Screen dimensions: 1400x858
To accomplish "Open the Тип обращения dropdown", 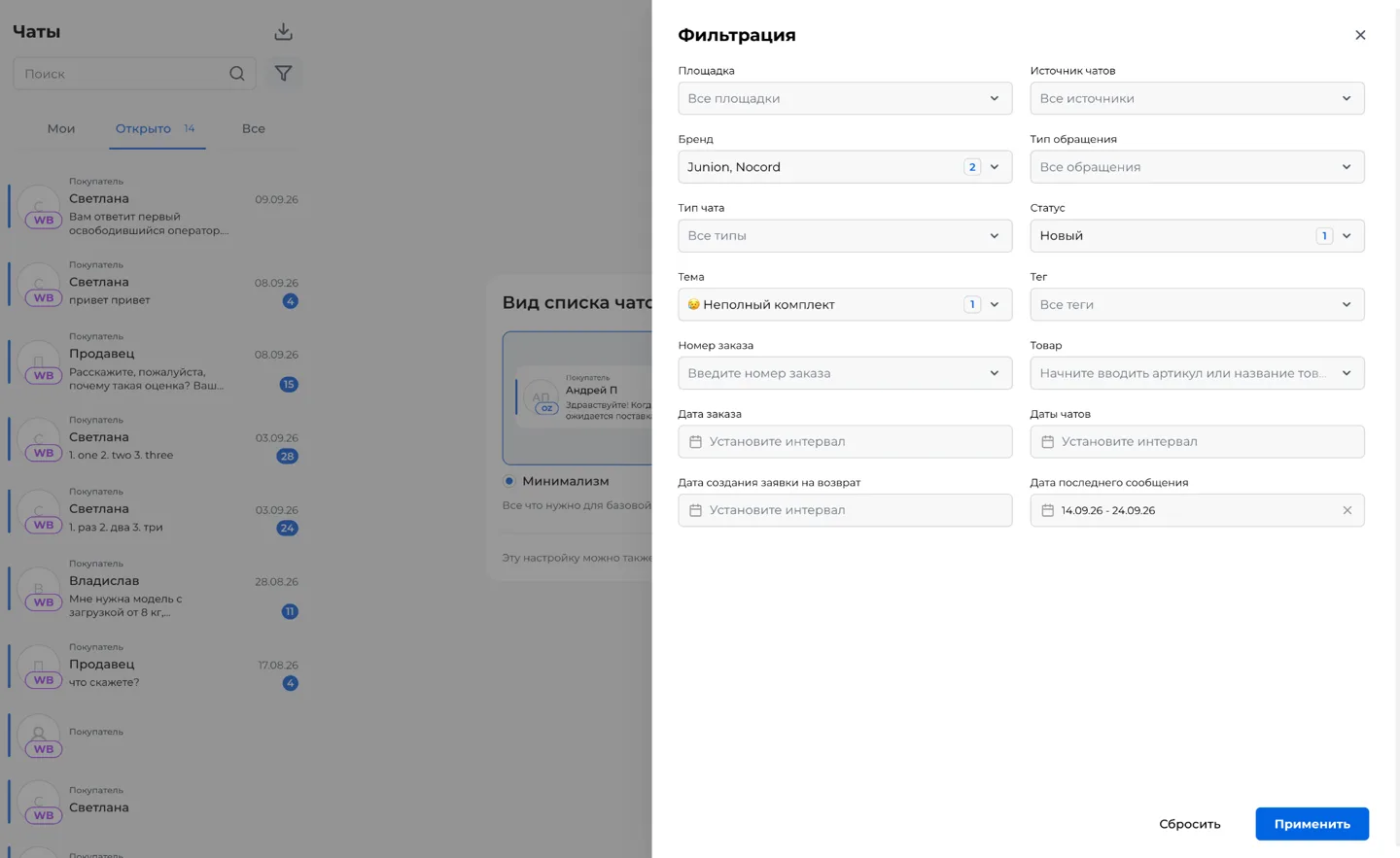I will pyautogui.click(x=1197, y=167).
